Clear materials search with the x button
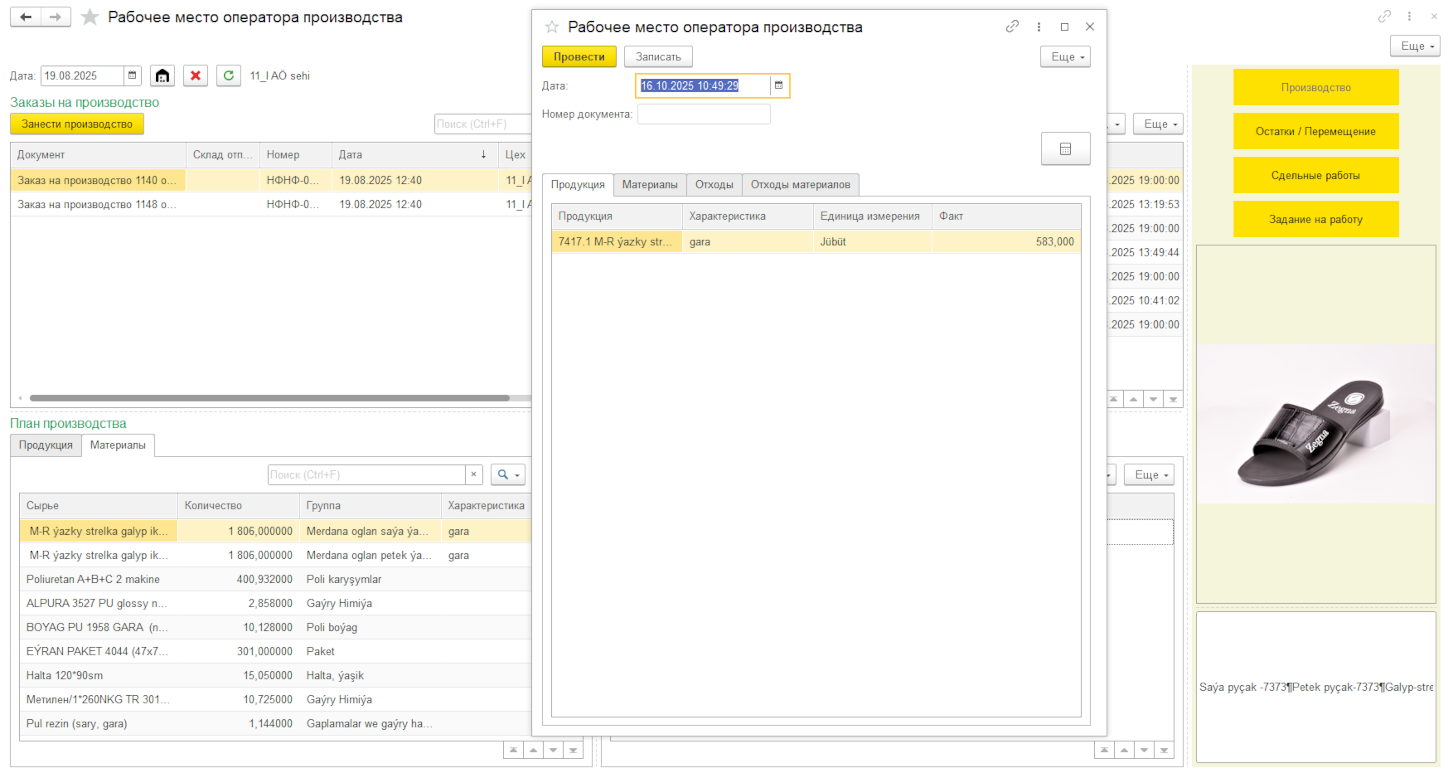 474,475
